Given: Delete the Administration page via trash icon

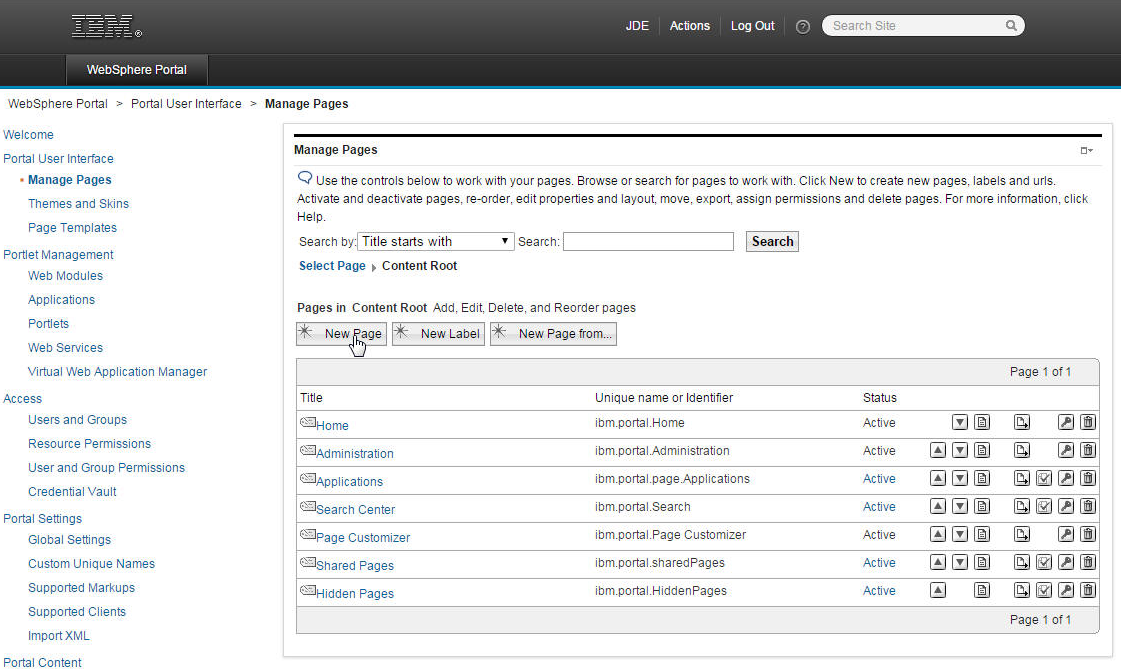Looking at the screenshot, I should [1087, 450].
